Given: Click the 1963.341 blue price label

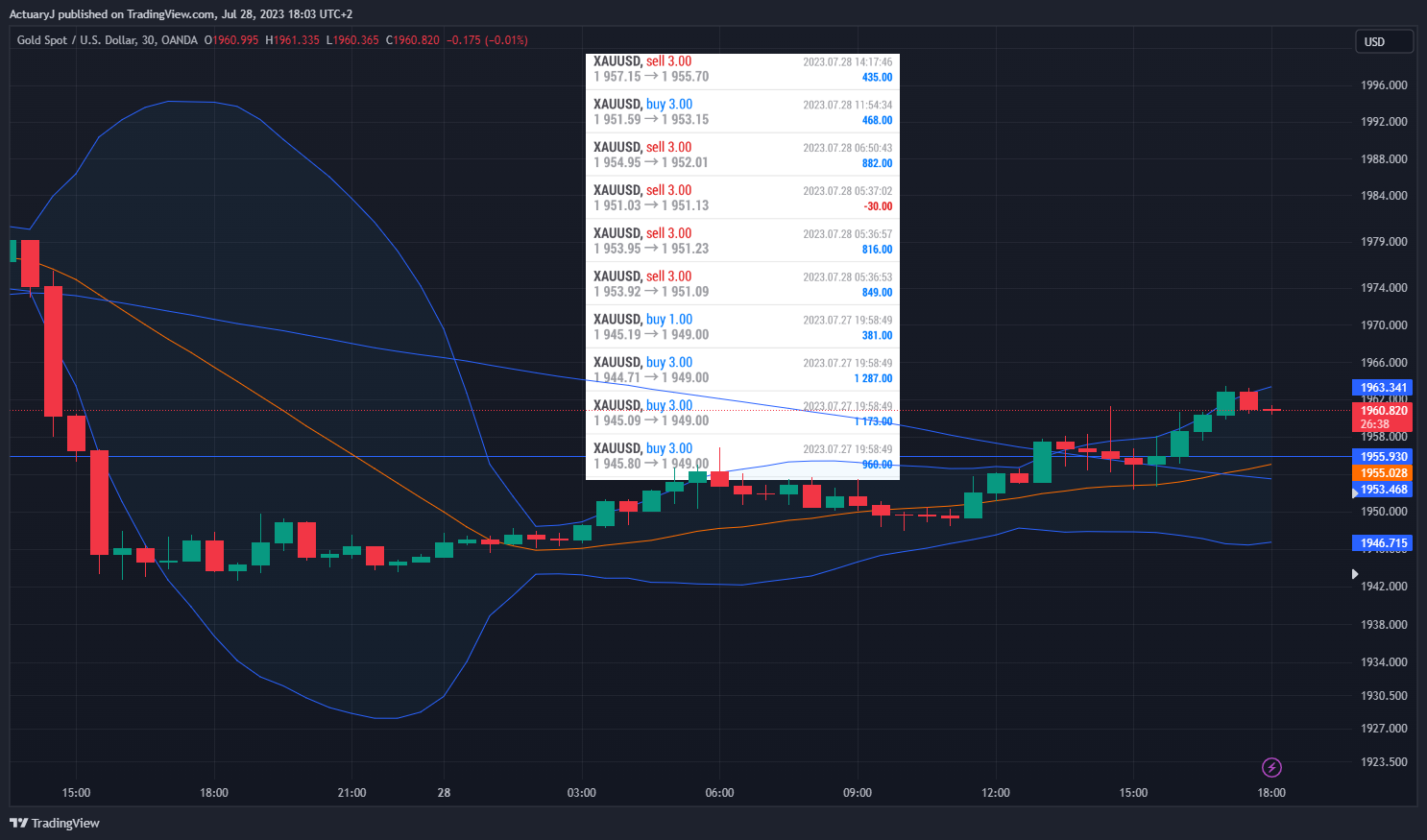Looking at the screenshot, I should [x=1383, y=388].
